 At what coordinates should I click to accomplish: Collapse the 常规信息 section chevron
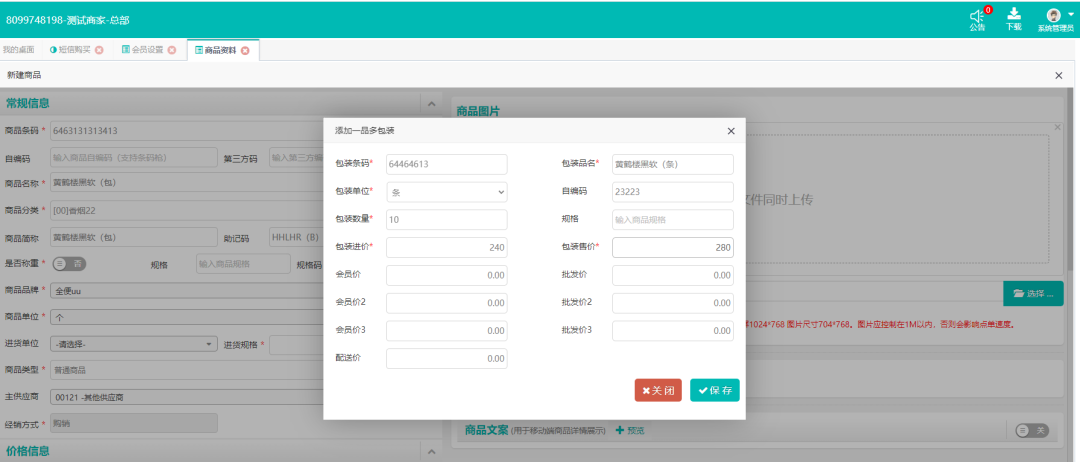431,103
